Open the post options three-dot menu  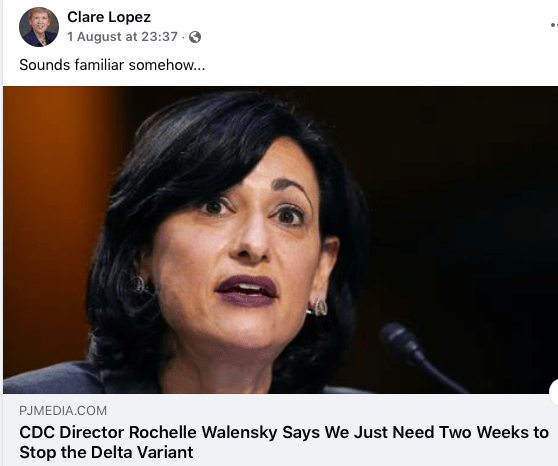click(554, 25)
